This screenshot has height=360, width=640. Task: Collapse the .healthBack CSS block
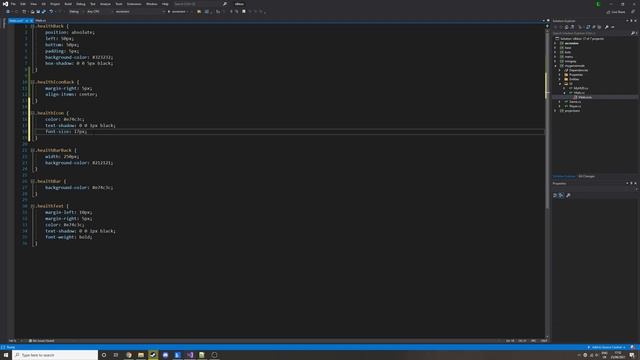tap(32, 26)
